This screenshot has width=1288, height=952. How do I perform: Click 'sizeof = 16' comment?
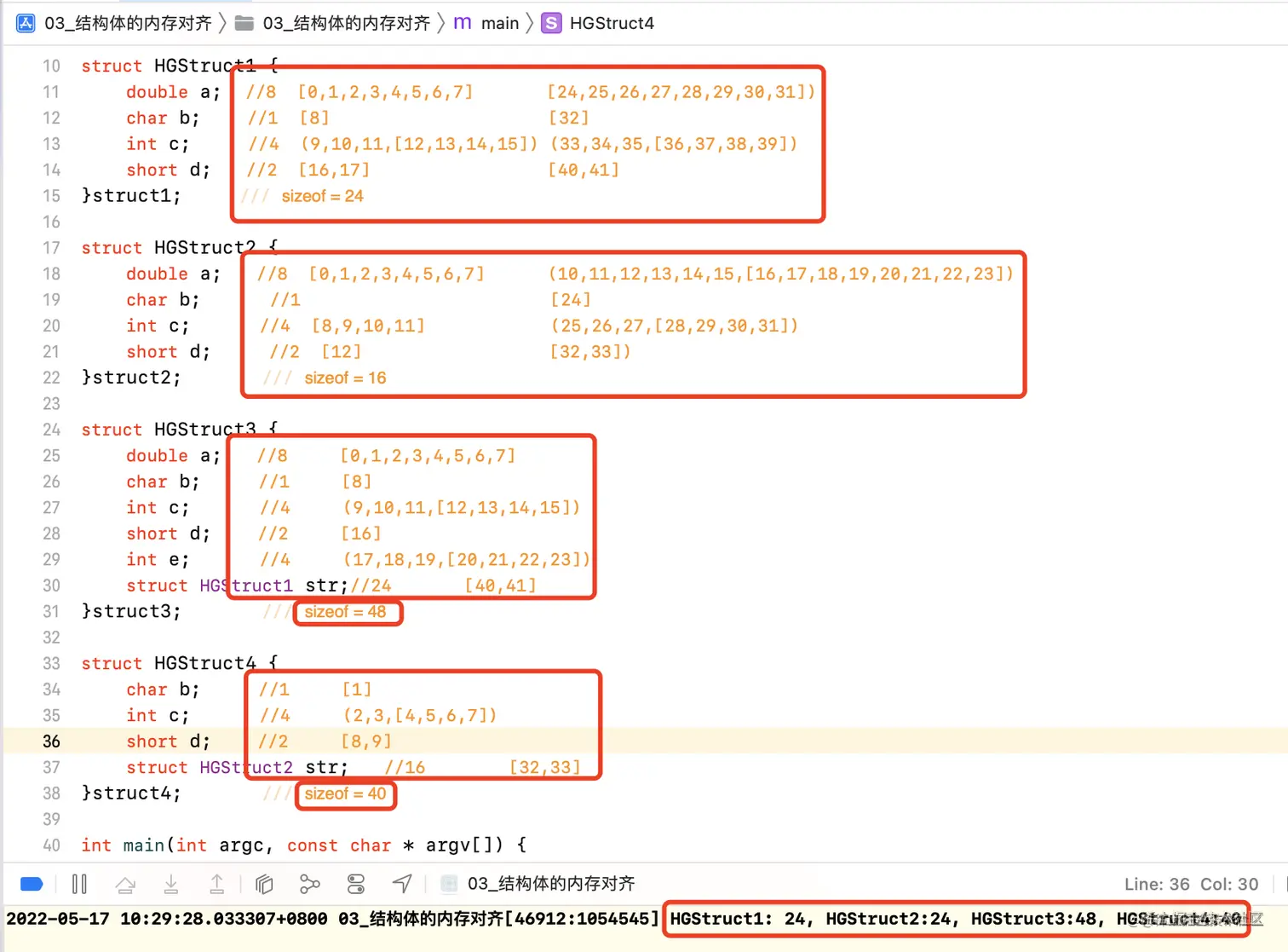tap(345, 378)
